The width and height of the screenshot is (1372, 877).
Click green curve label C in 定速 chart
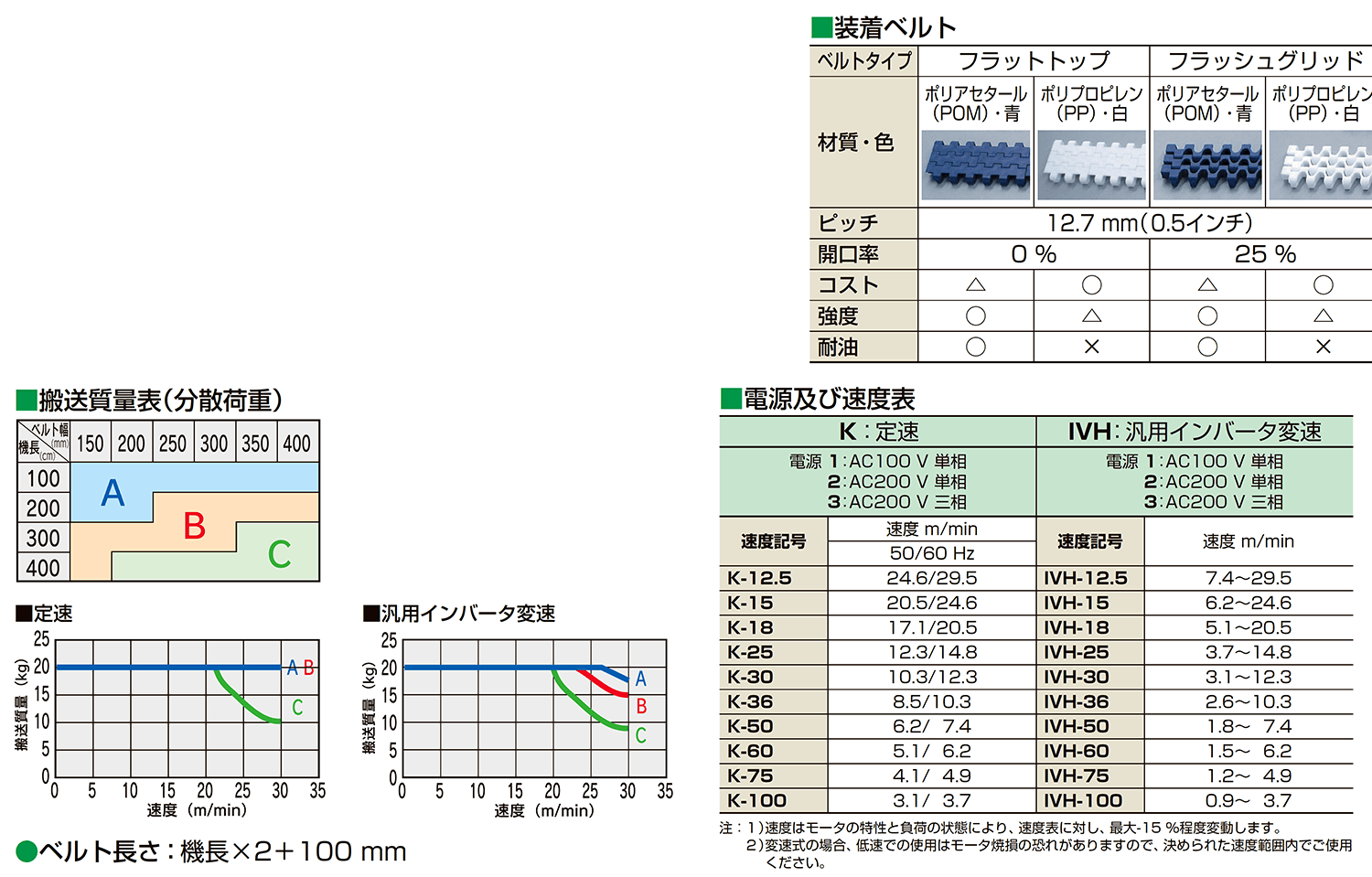pos(297,707)
